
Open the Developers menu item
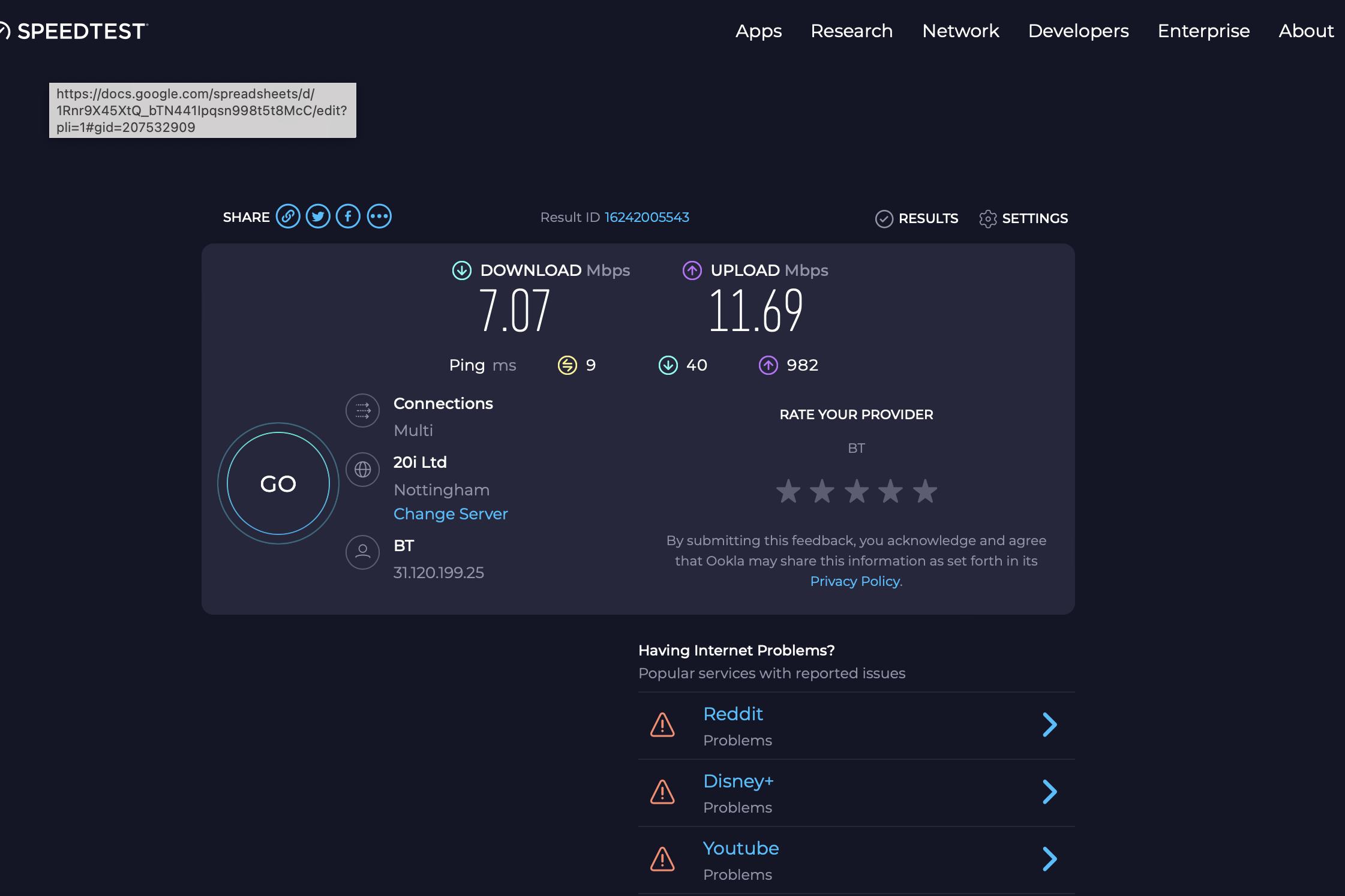(x=1078, y=31)
